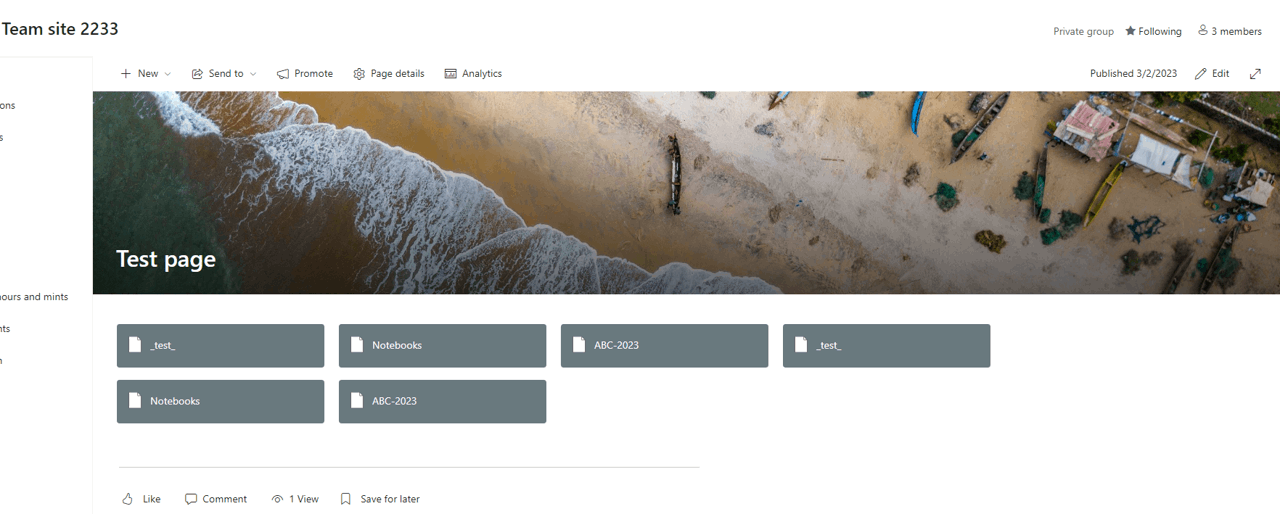Open first _test_ quick link tile
This screenshot has height=514, width=1280.
(220, 346)
